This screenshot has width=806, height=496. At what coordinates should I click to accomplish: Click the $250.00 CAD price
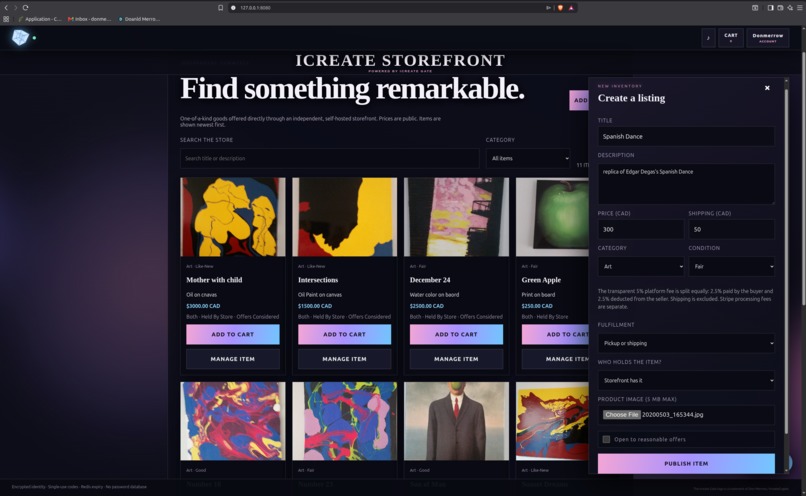click(537, 306)
